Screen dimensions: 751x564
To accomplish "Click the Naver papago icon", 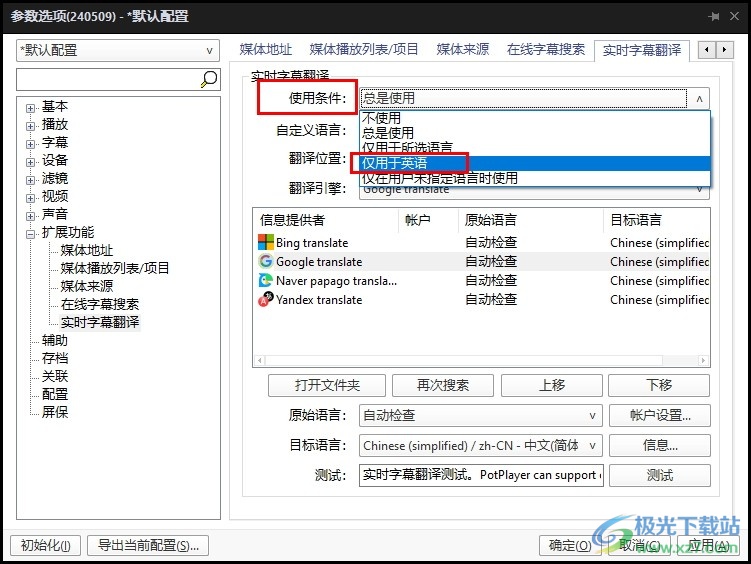I will pyautogui.click(x=265, y=281).
